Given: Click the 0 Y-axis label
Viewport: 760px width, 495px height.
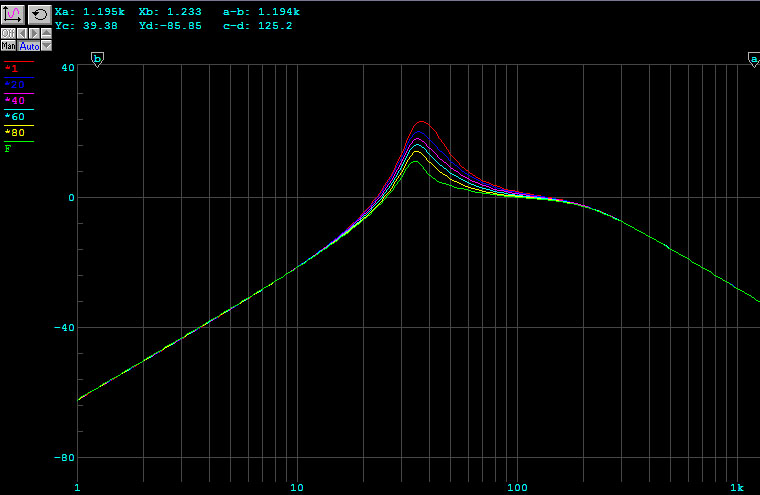Looking at the screenshot, I should coord(72,198).
